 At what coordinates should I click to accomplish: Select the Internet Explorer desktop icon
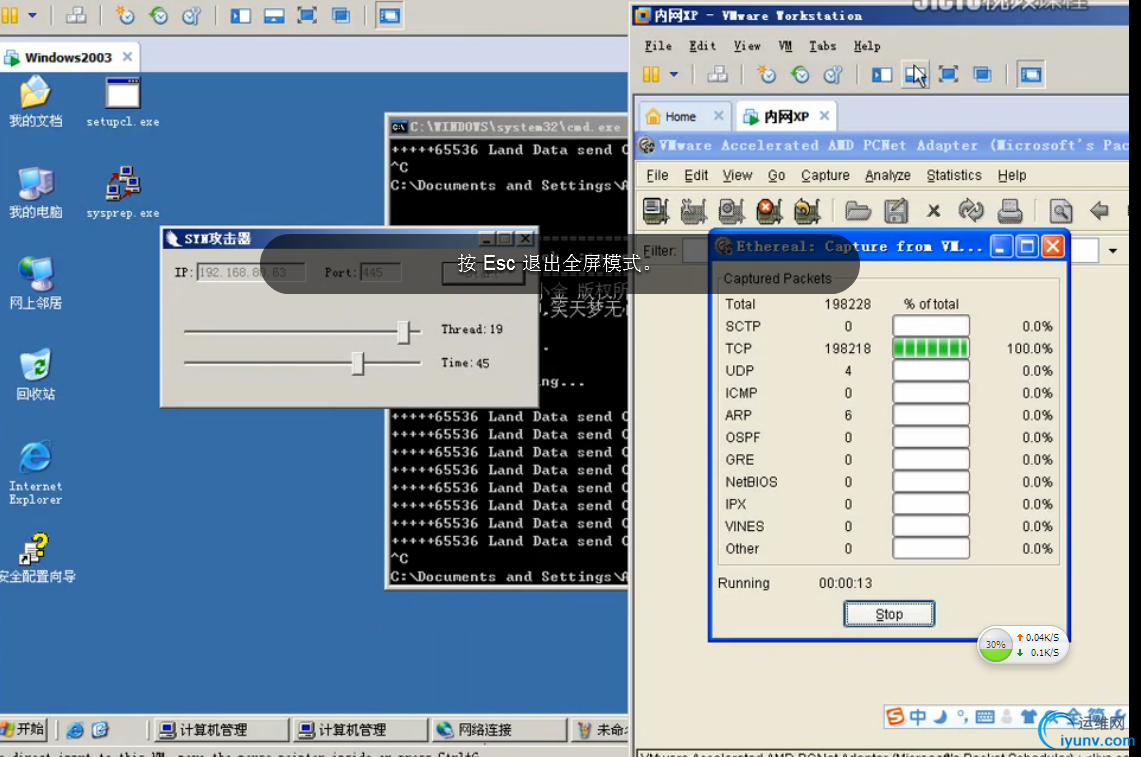[x=35, y=472]
